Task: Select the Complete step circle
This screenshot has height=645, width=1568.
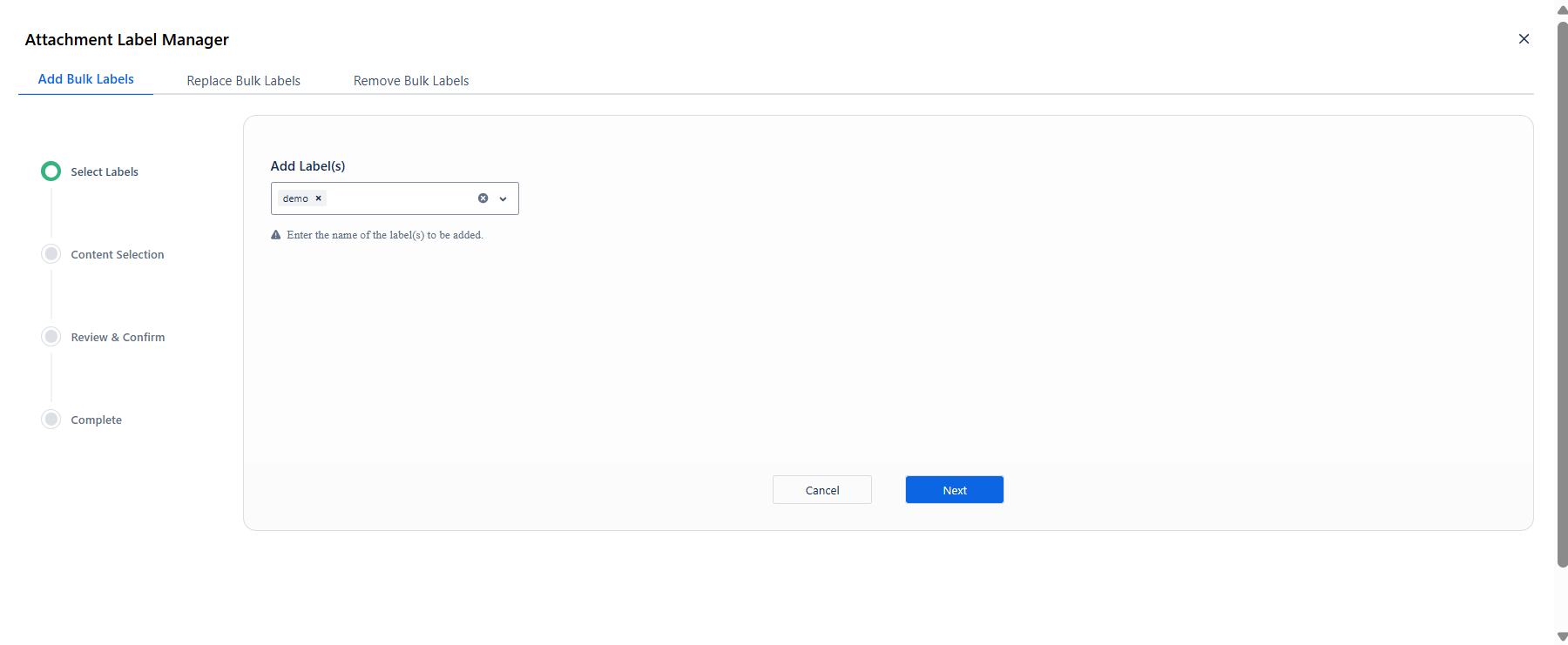Action: (x=51, y=420)
